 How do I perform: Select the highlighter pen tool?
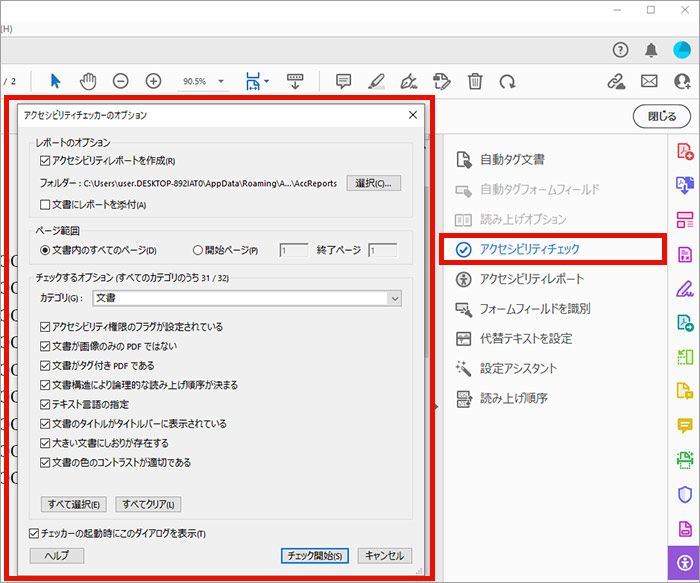point(376,81)
